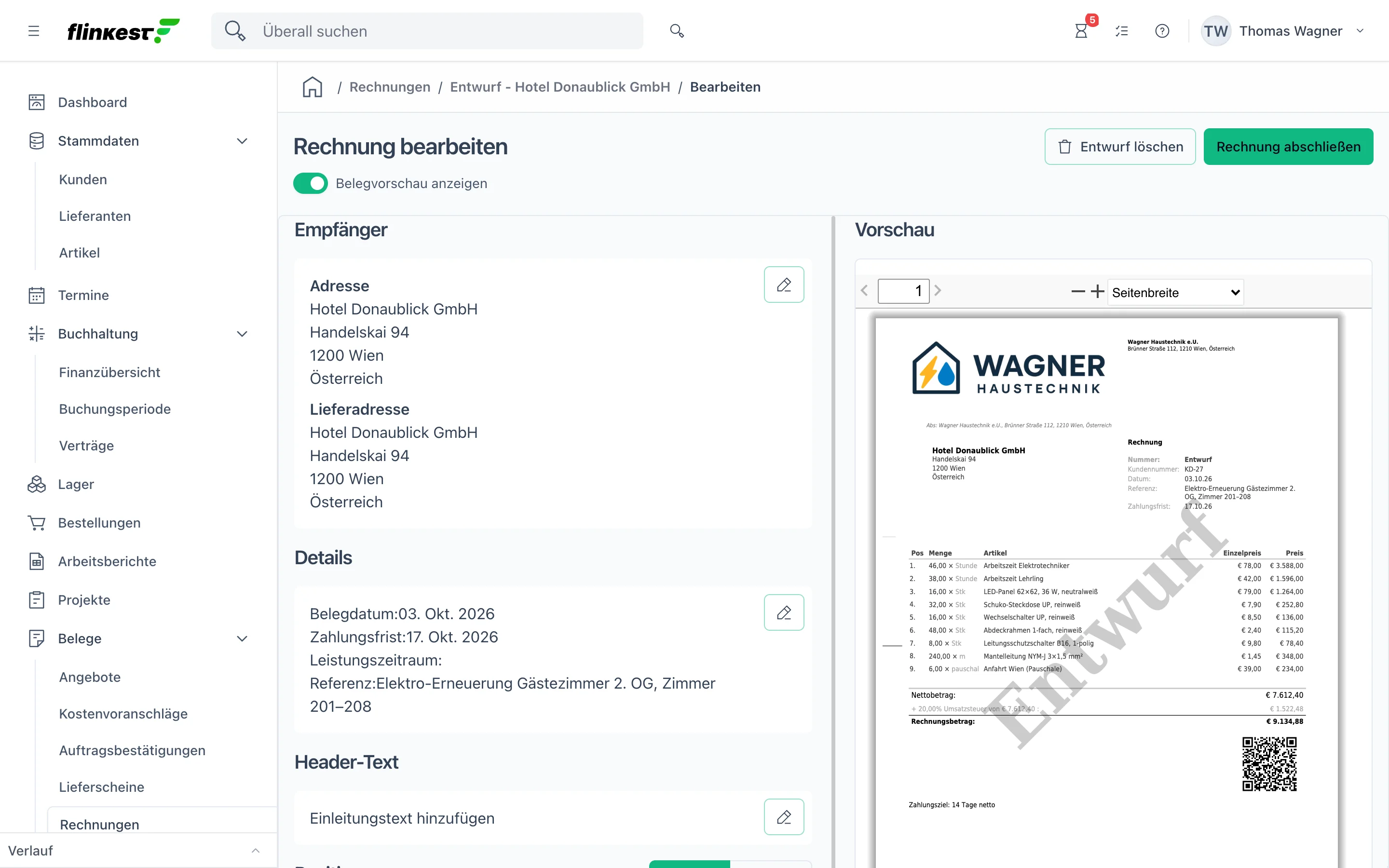The image size is (1389, 868).
Task: Open Lieferscheine in sidebar
Action: pos(102,787)
